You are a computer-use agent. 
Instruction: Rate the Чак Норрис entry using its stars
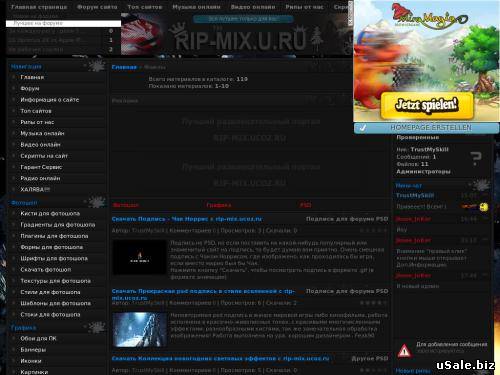(x=373, y=230)
